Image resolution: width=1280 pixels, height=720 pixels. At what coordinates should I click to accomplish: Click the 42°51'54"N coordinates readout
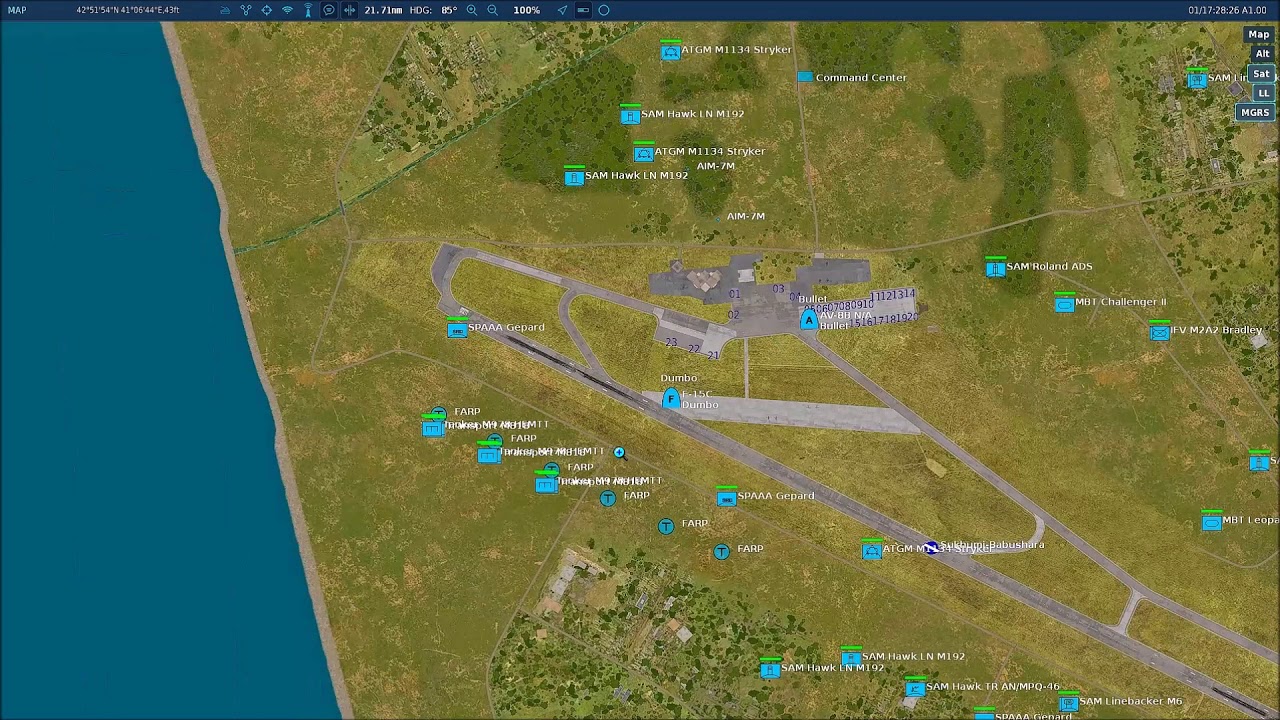click(x=128, y=10)
